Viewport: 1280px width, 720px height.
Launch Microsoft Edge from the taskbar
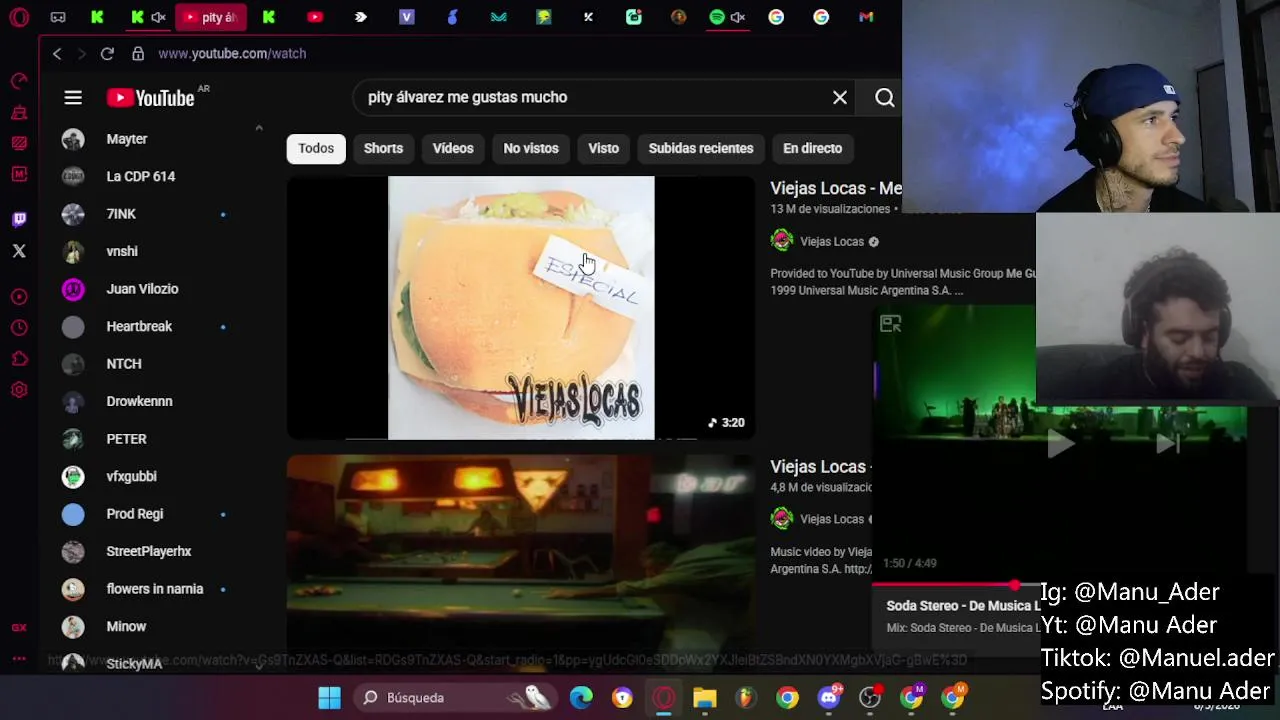(581, 698)
